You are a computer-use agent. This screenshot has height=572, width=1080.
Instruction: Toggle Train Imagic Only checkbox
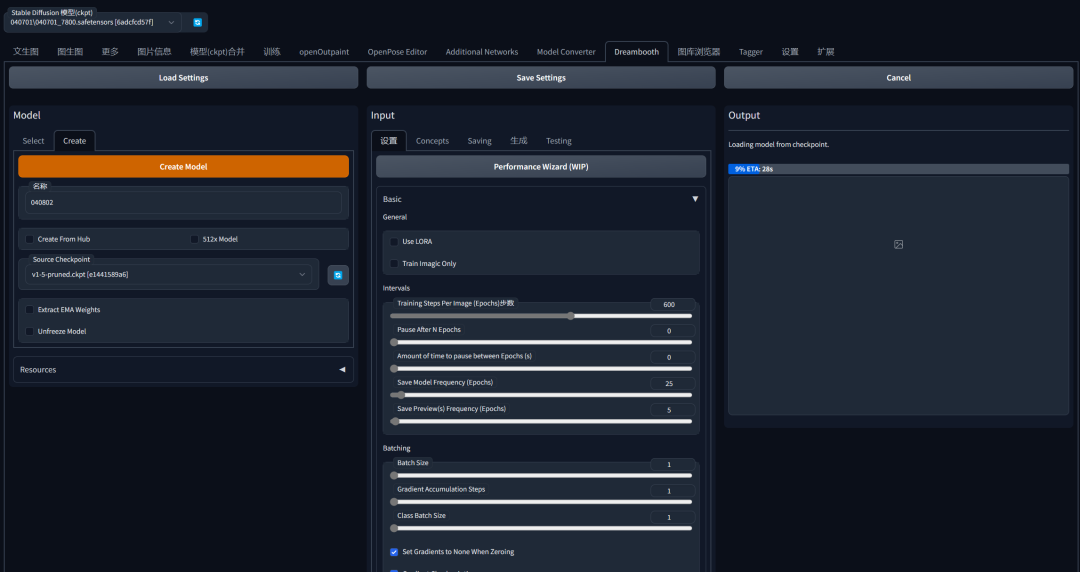point(394,264)
